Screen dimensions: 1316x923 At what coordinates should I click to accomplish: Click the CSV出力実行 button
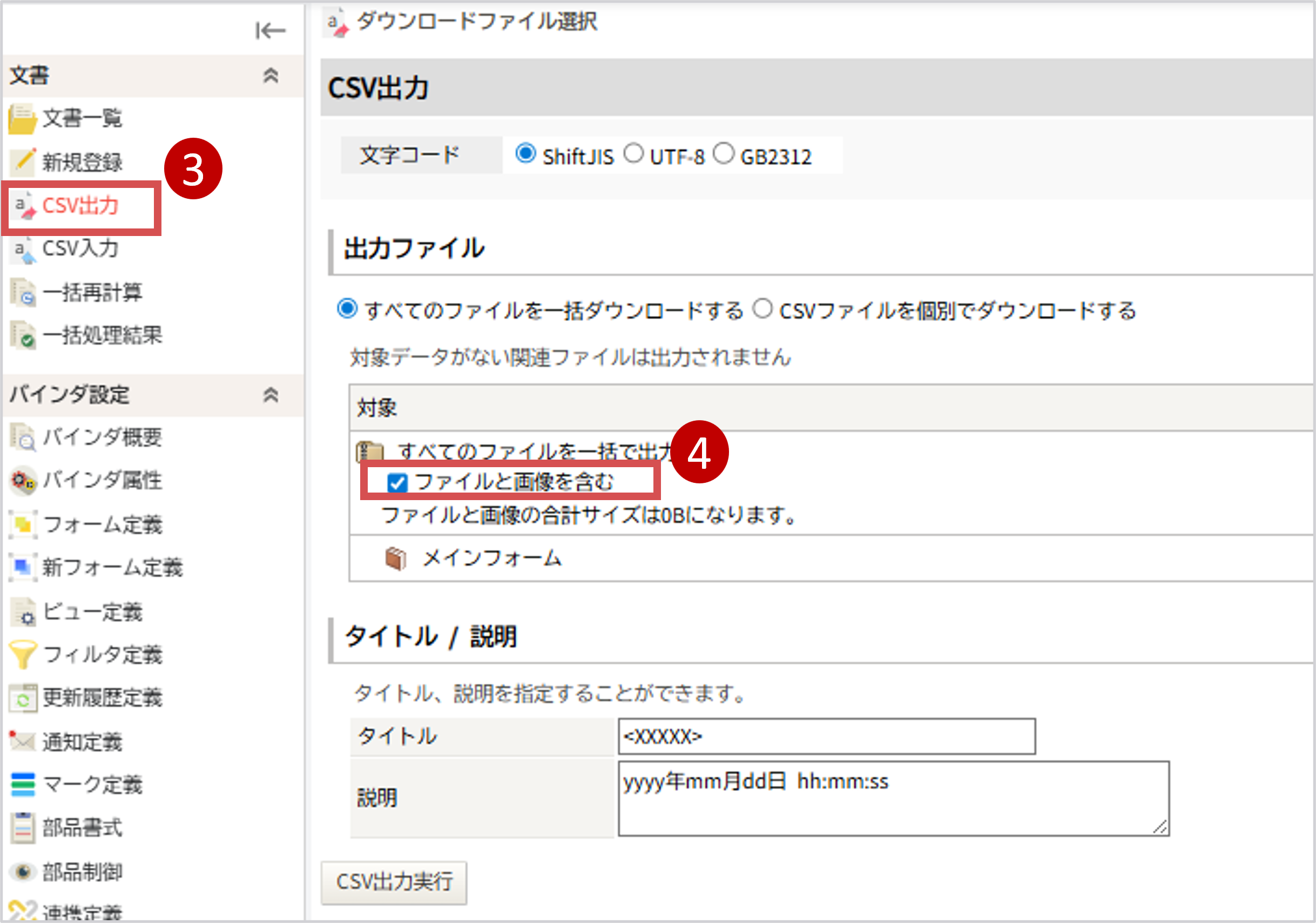[x=394, y=882]
